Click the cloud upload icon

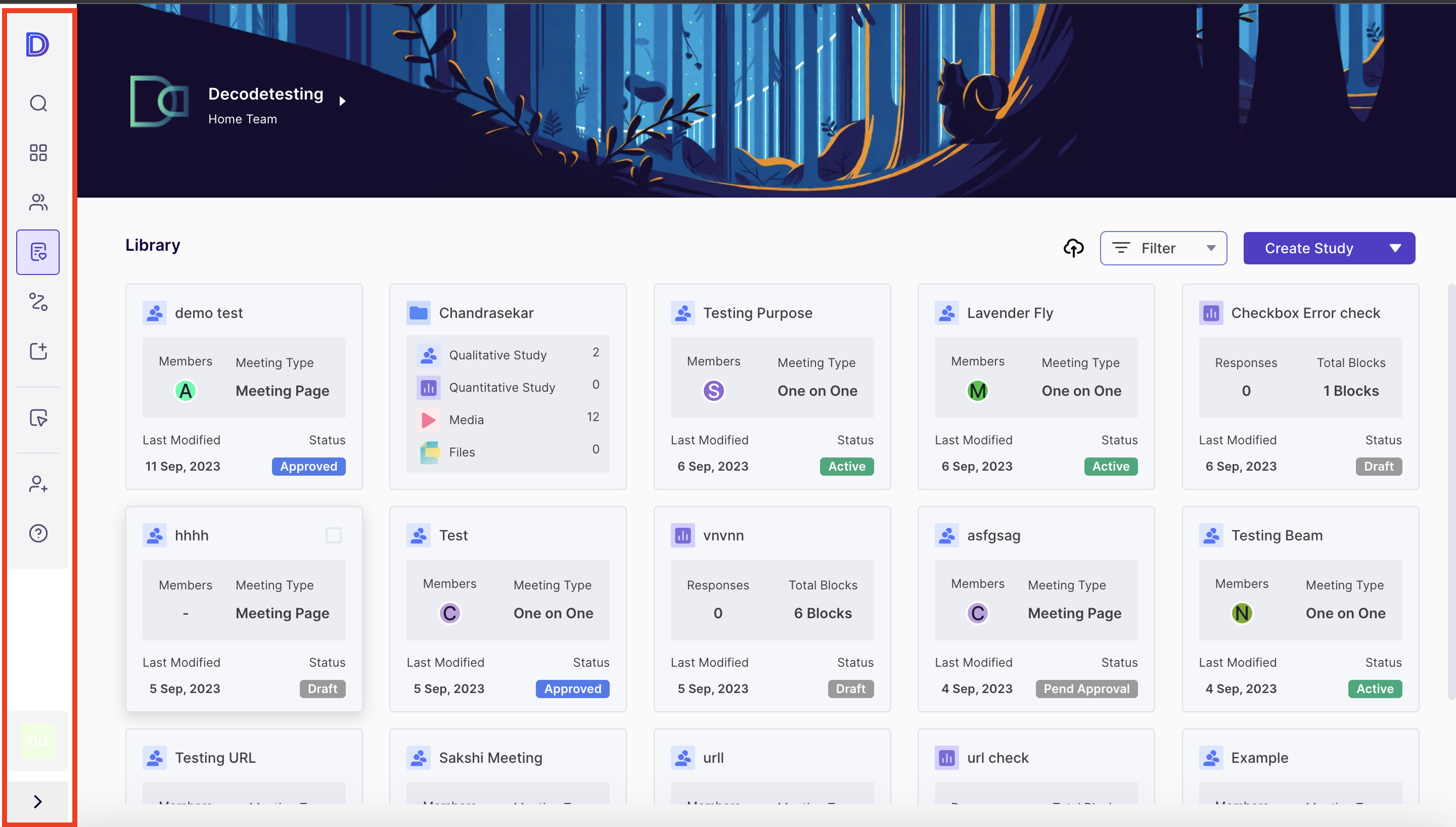pos(1073,248)
